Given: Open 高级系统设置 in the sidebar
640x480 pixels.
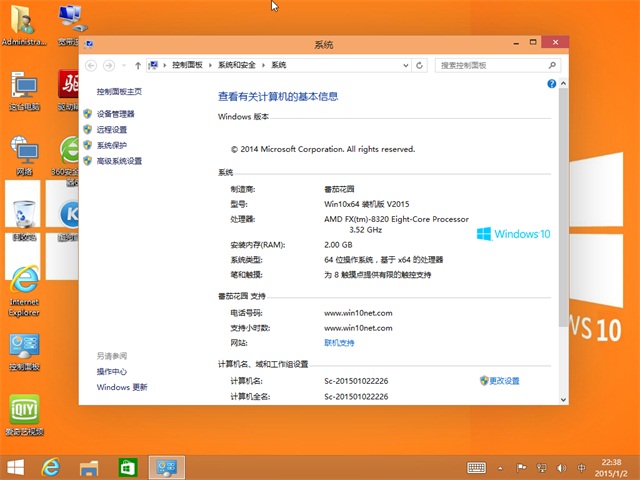Looking at the screenshot, I should coord(119,160).
